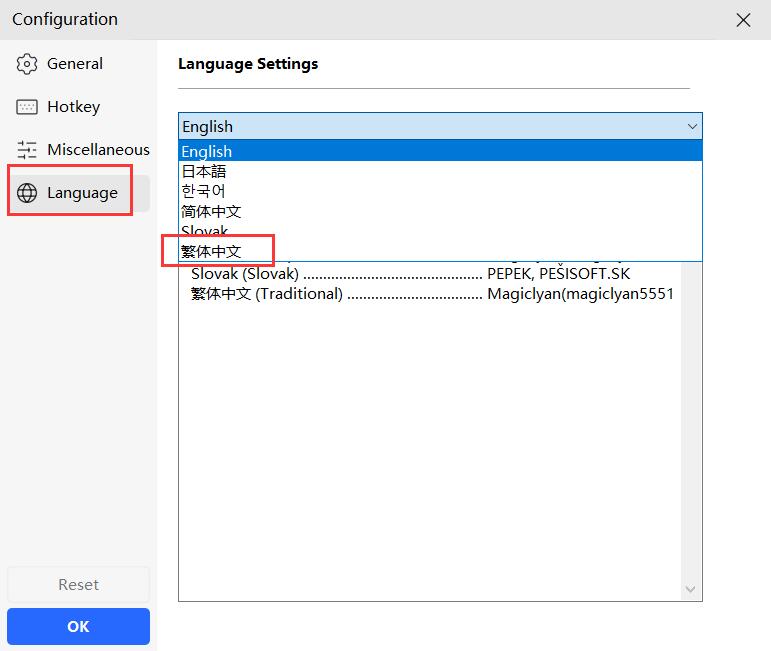Open the Hotkey settings tab

pos(73,107)
